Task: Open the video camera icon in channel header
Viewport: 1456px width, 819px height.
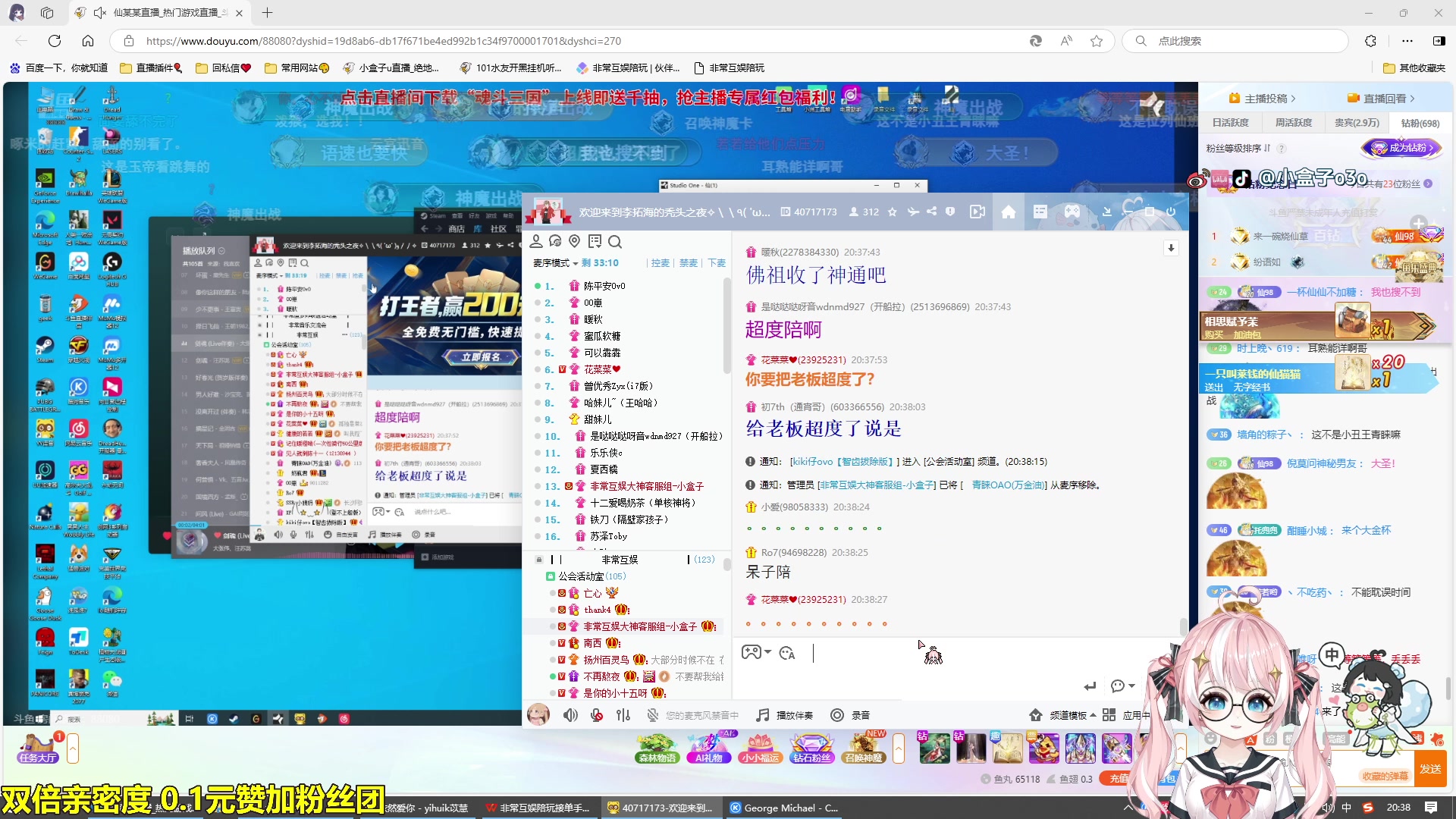Action: pyautogui.click(x=977, y=212)
